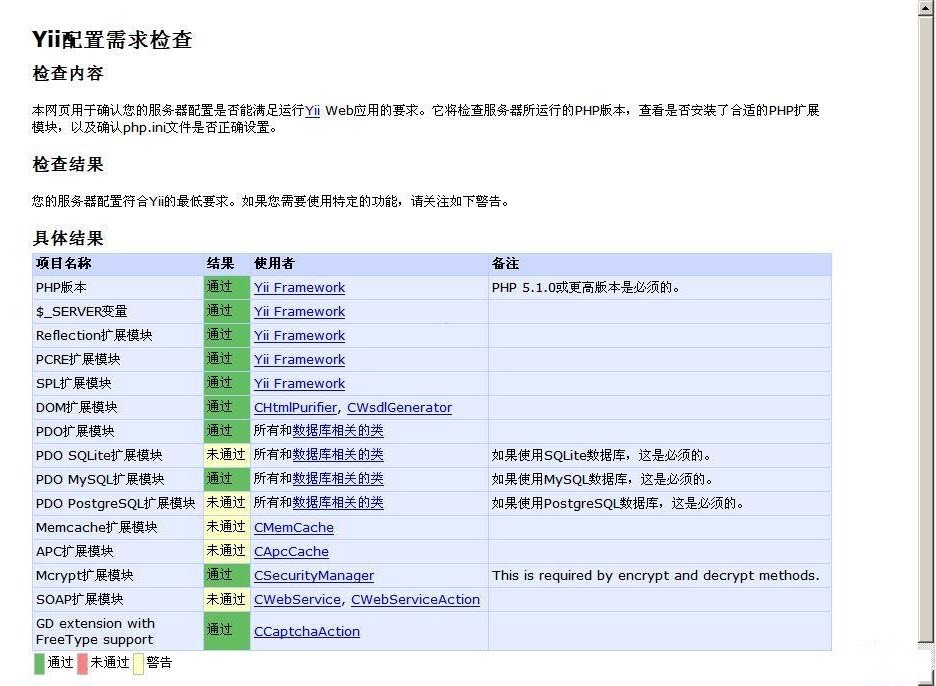Click the yellow 警告 legend swatch
This screenshot has width=936, height=686.
coord(137,663)
